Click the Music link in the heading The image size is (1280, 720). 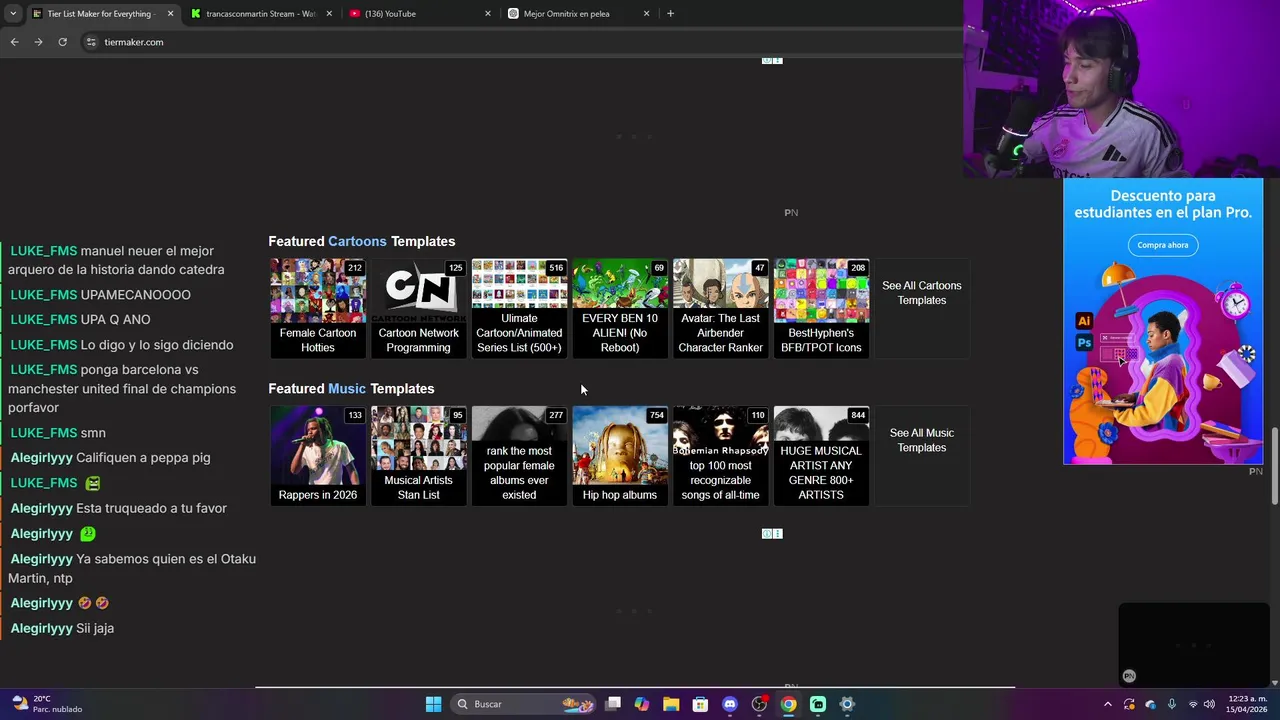347,388
